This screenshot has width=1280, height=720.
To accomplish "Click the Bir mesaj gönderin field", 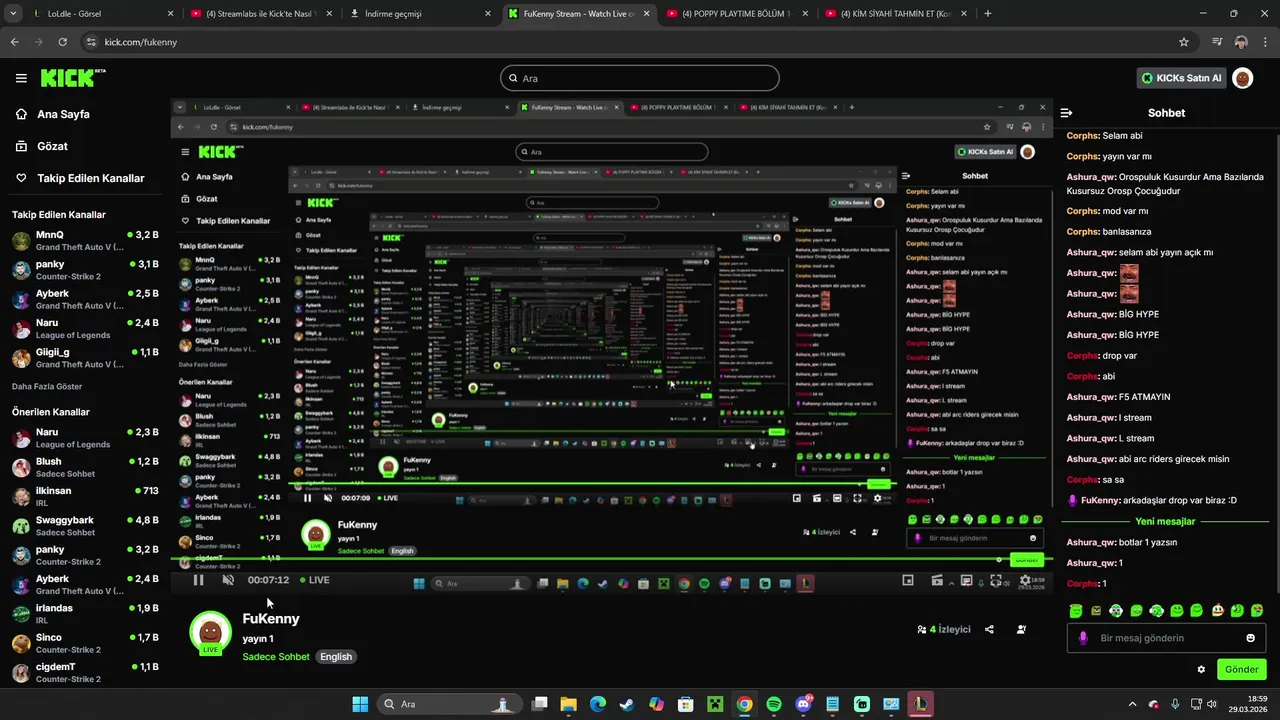I will pos(1166,638).
